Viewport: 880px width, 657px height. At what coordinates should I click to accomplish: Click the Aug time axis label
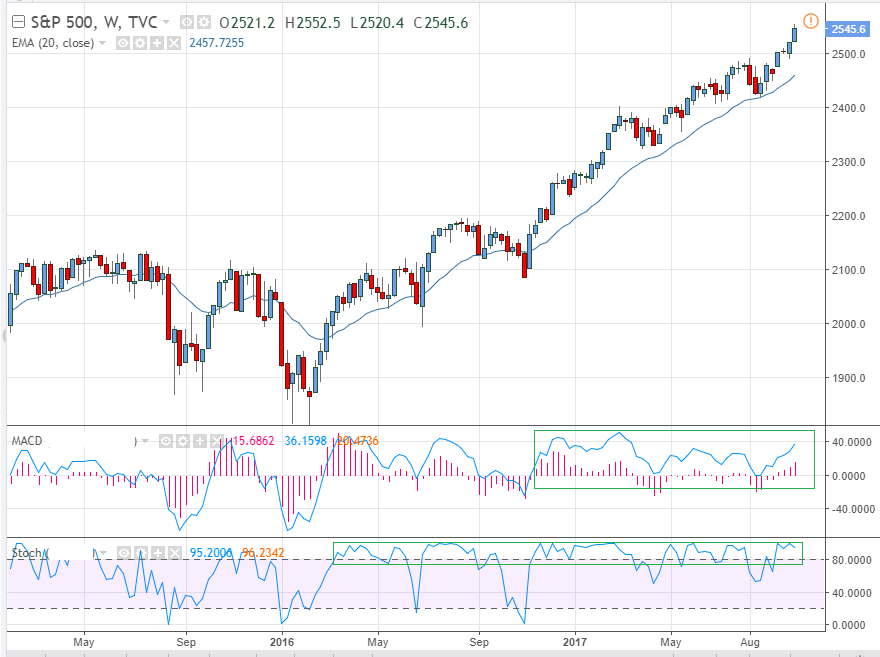[750, 642]
